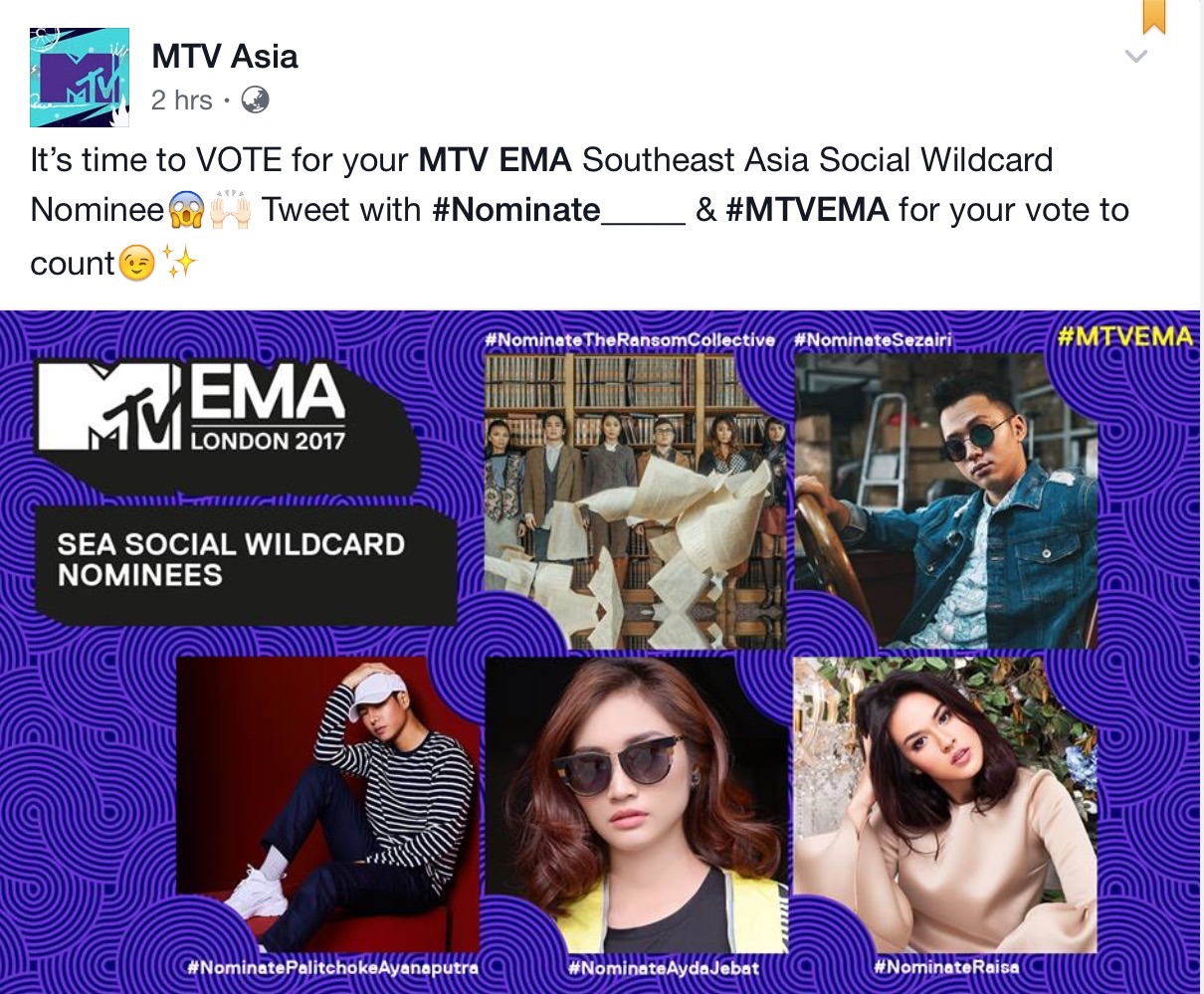This screenshot has width=1204, height=994.
Task: Click the #NominateSezairi caption
Action: [873, 340]
